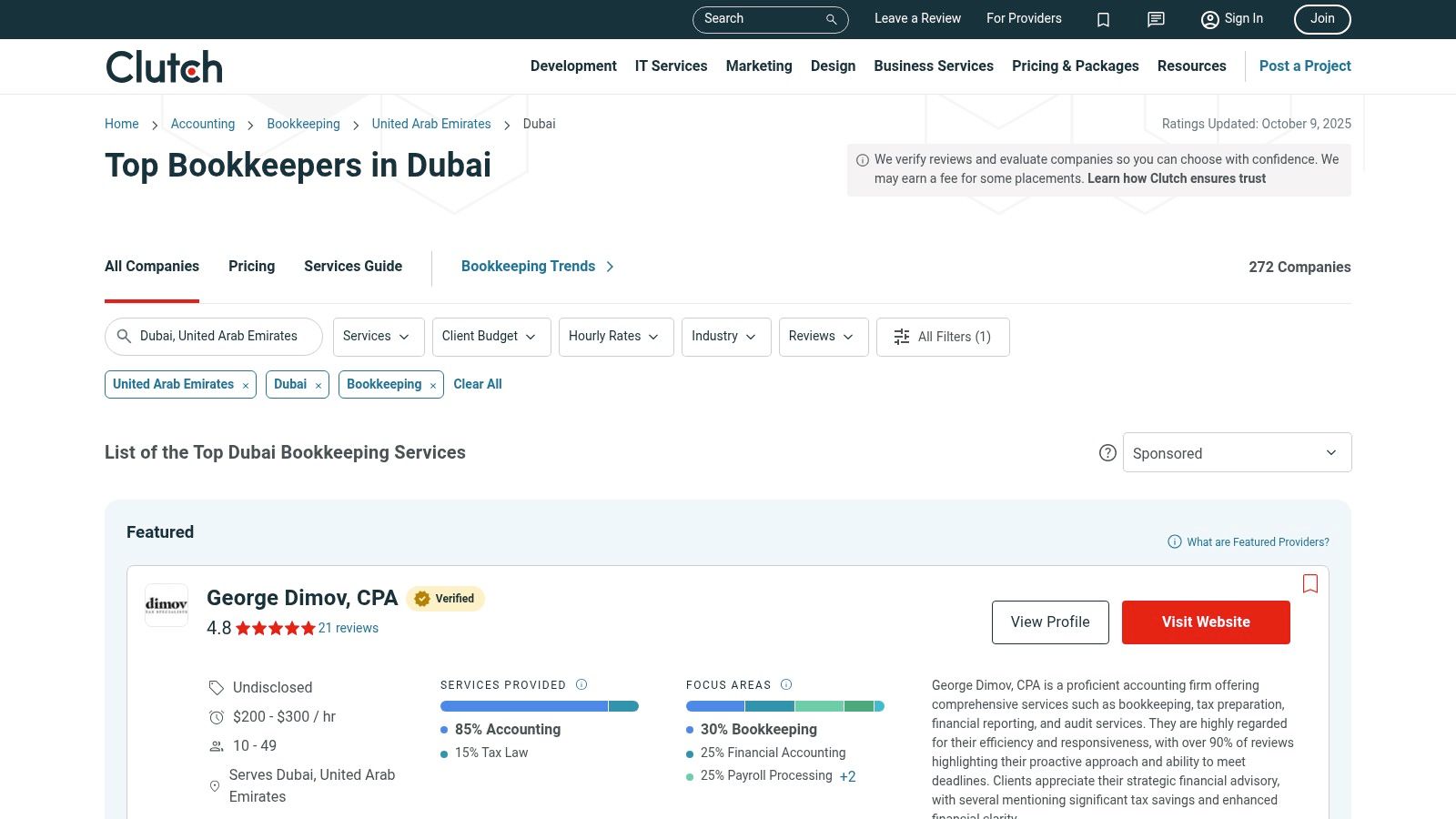Click Clear All filters link
Screen dimensions: 1456x819
point(478,384)
